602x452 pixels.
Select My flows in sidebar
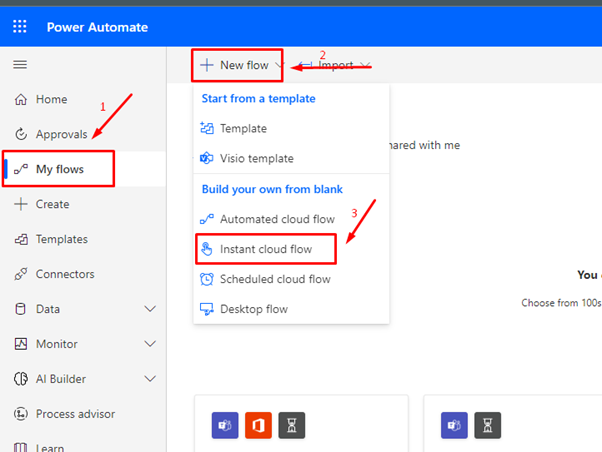click(60, 169)
